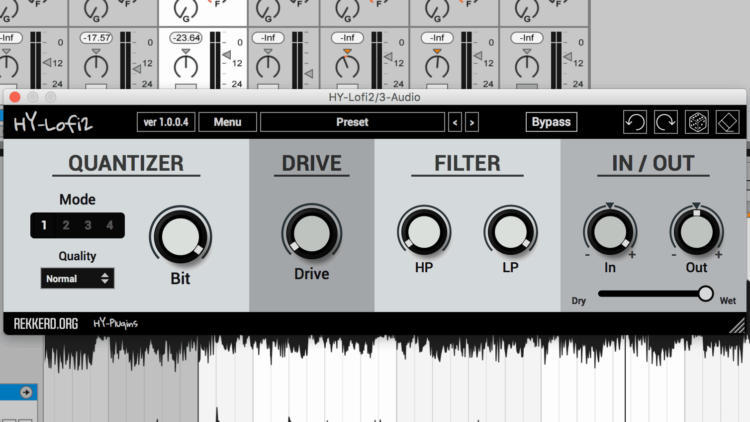Click the undo arrow icon in HY-Lofi2
Screen dimensions: 750x422
[x=635, y=122]
